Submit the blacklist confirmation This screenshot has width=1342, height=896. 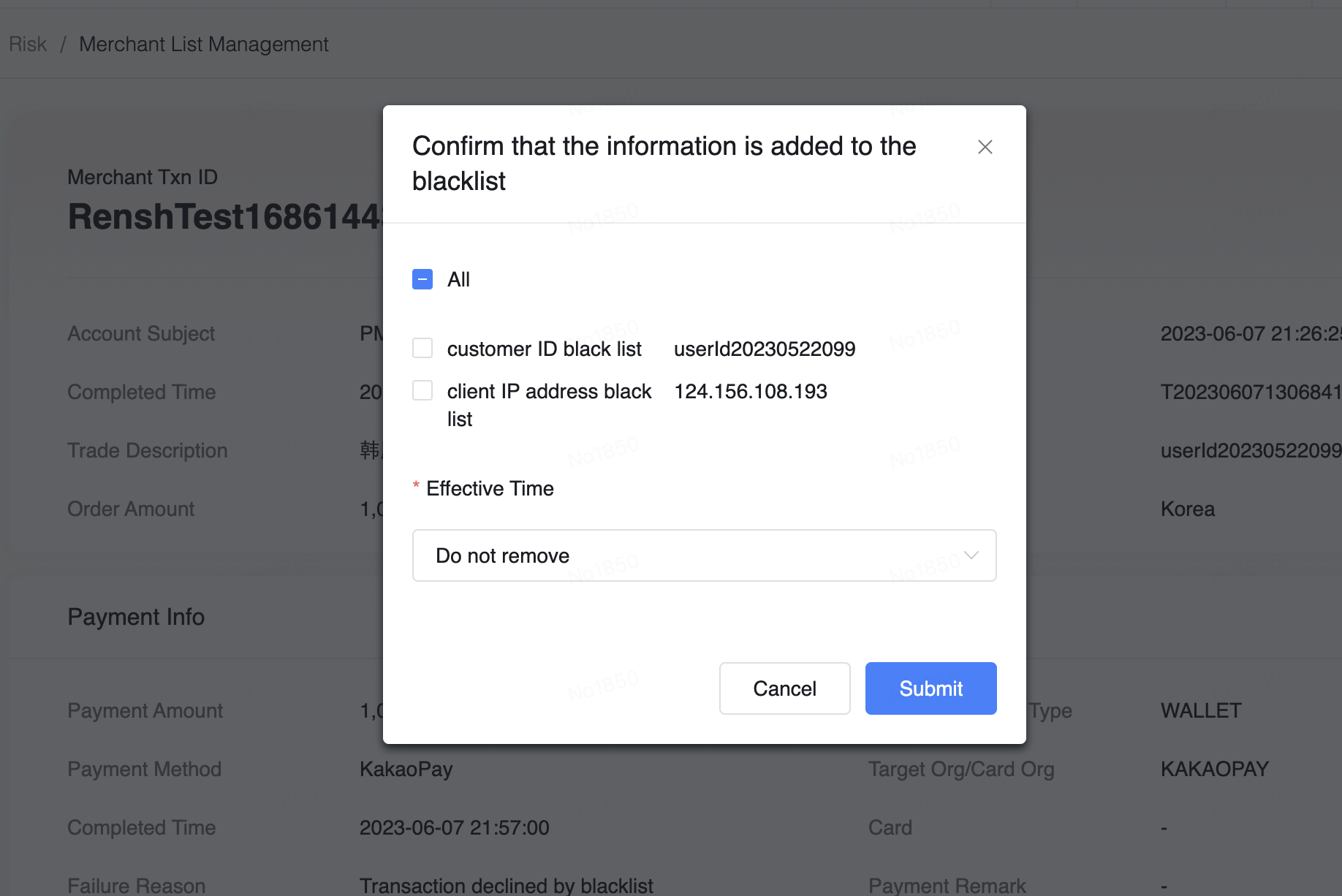930,688
